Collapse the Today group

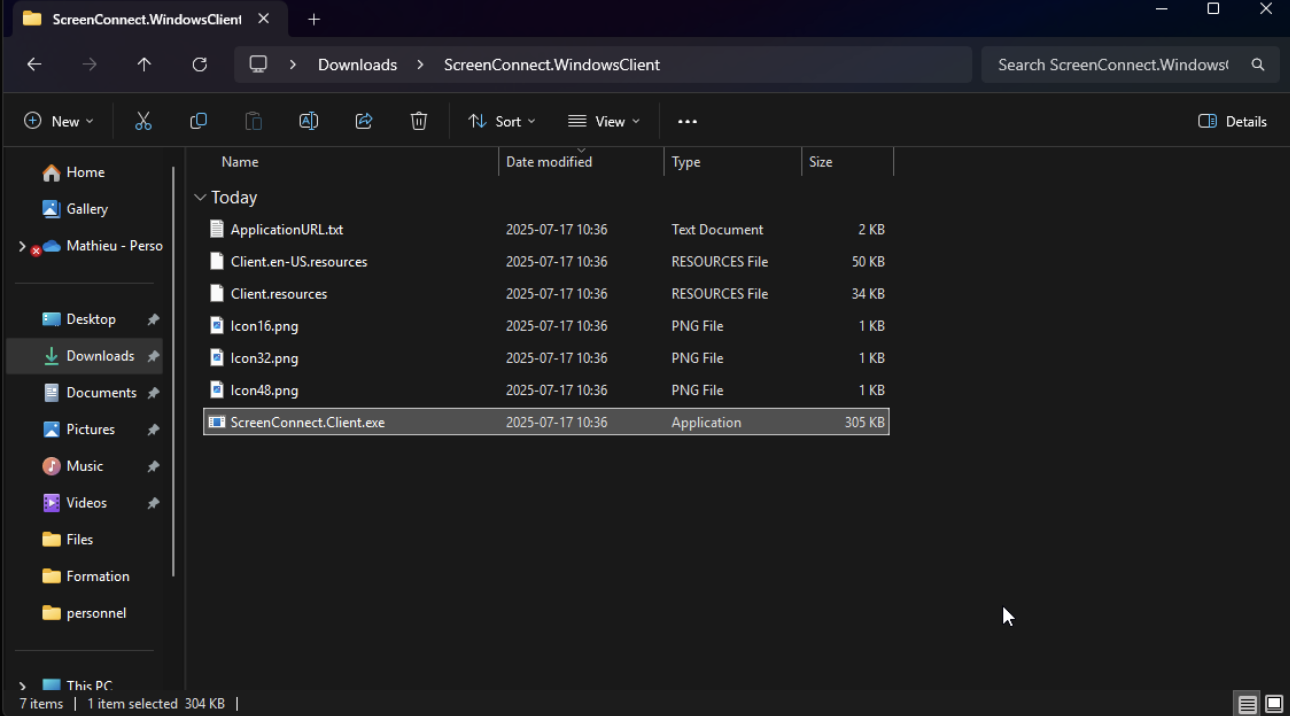pyautogui.click(x=200, y=198)
